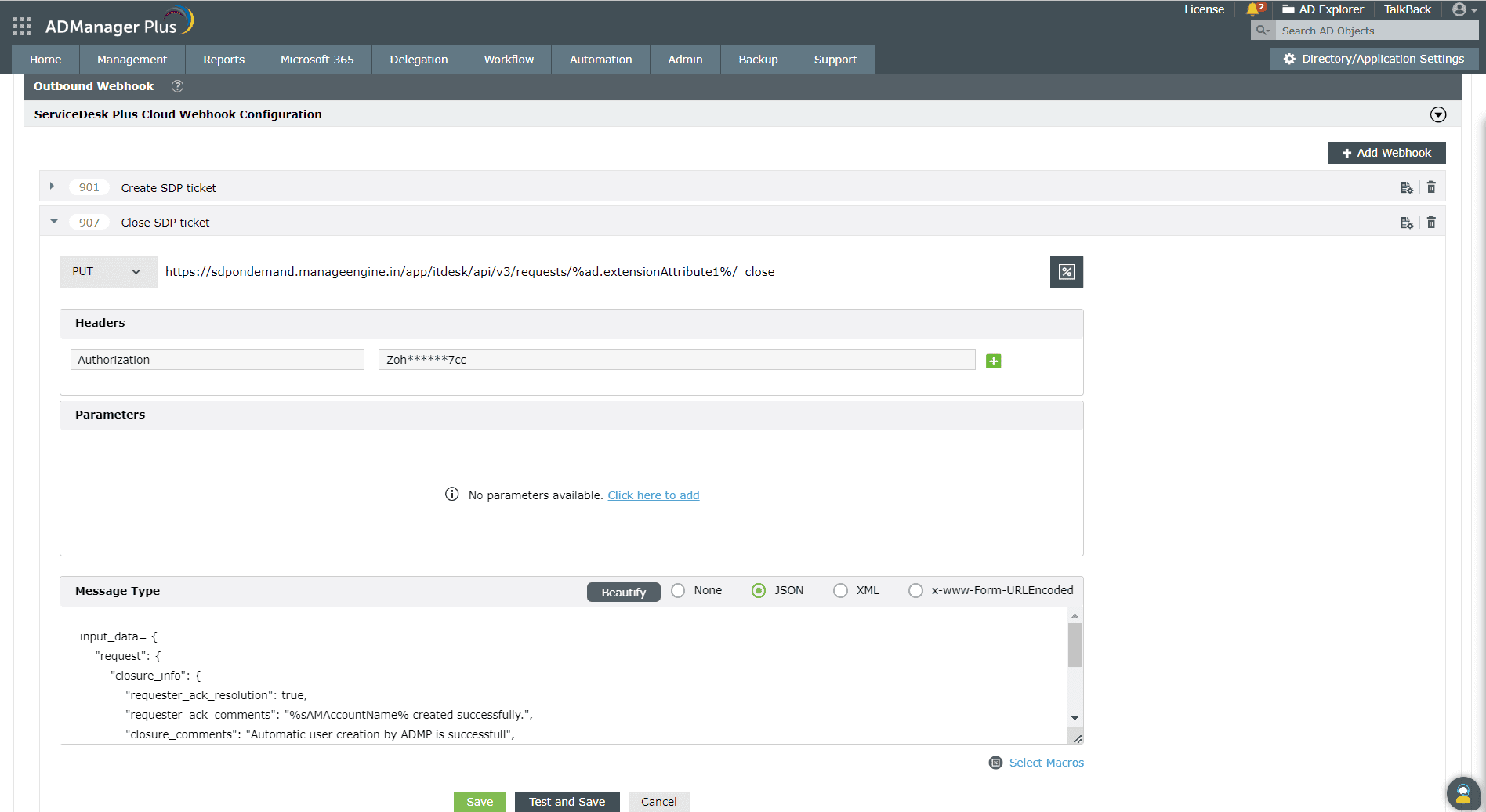Add a new header with the green plus icon
This screenshot has width=1486, height=812.
tap(993, 361)
